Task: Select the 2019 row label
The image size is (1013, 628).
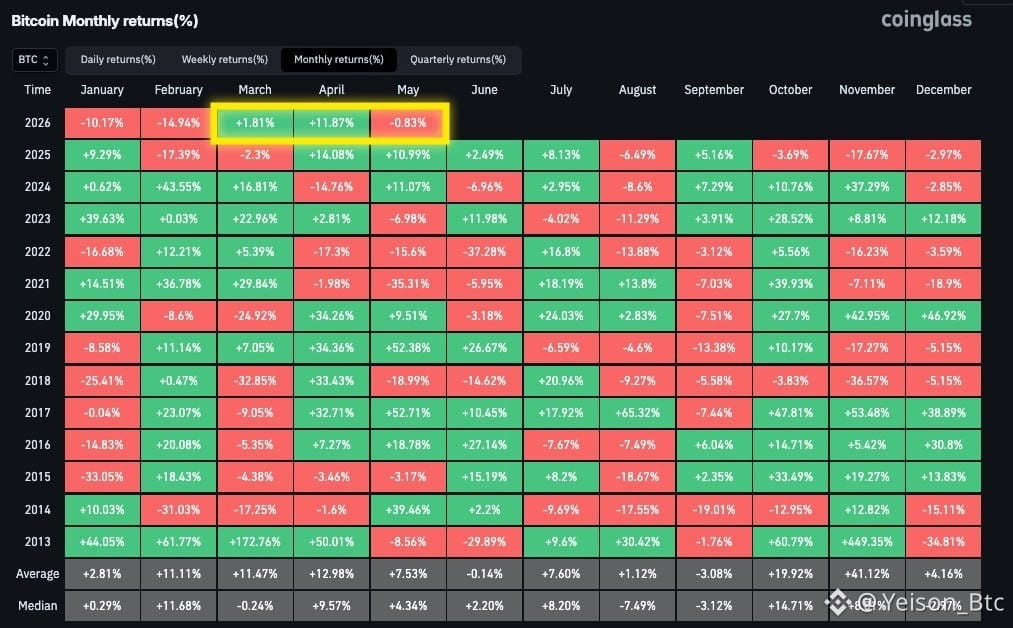Action: pyautogui.click(x=37, y=348)
